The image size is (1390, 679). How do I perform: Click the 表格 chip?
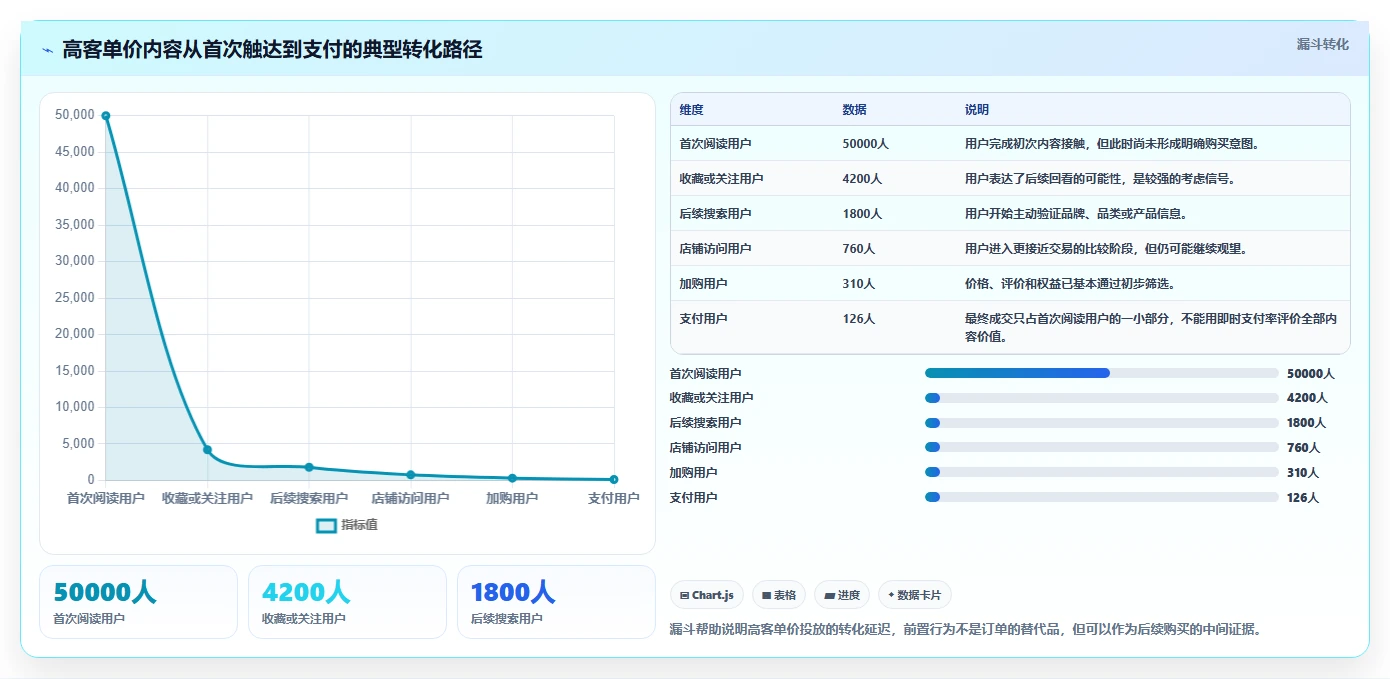tap(779, 595)
